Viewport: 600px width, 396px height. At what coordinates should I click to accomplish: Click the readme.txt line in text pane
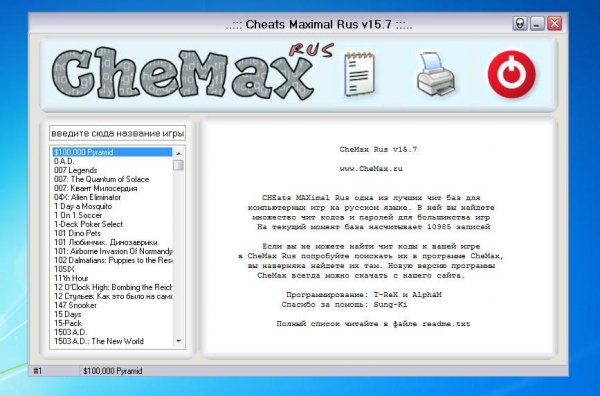pyautogui.click(x=373, y=324)
